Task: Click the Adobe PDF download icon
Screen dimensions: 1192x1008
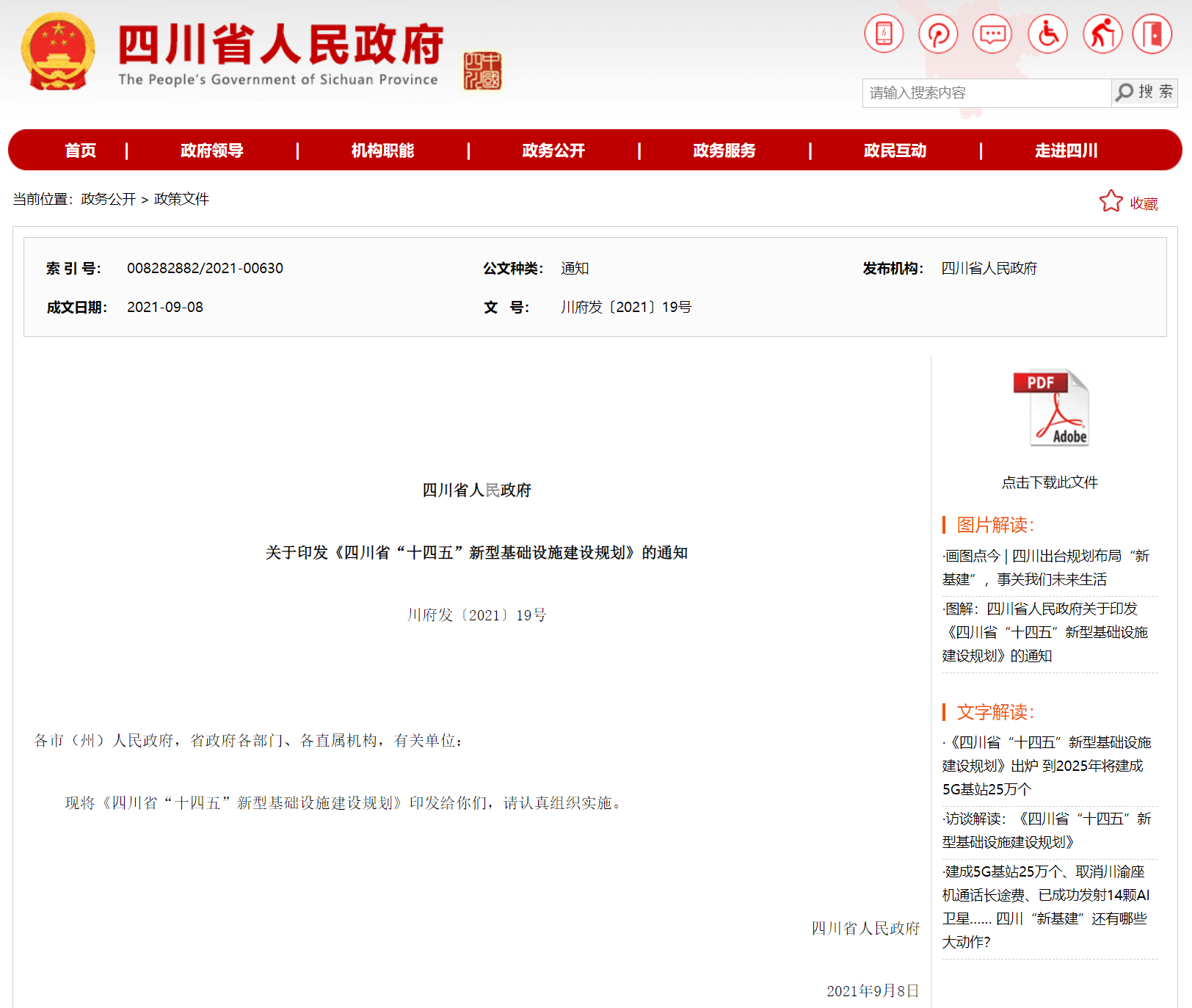Action: click(x=1050, y=408)
